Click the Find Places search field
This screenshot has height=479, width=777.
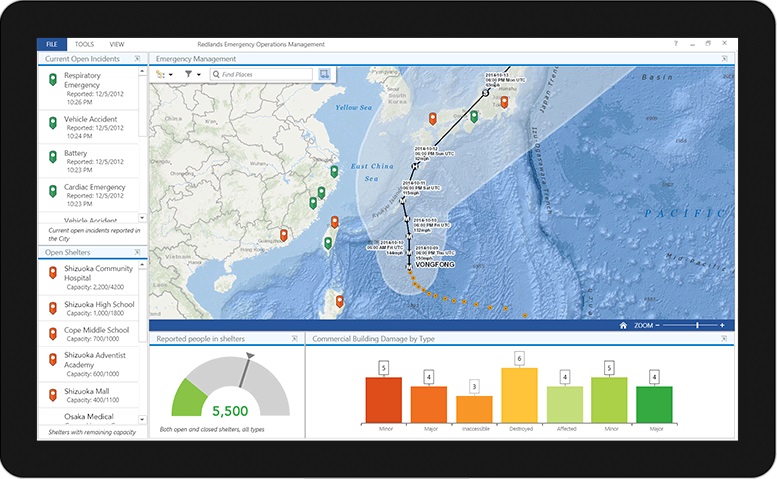(261, 74)
